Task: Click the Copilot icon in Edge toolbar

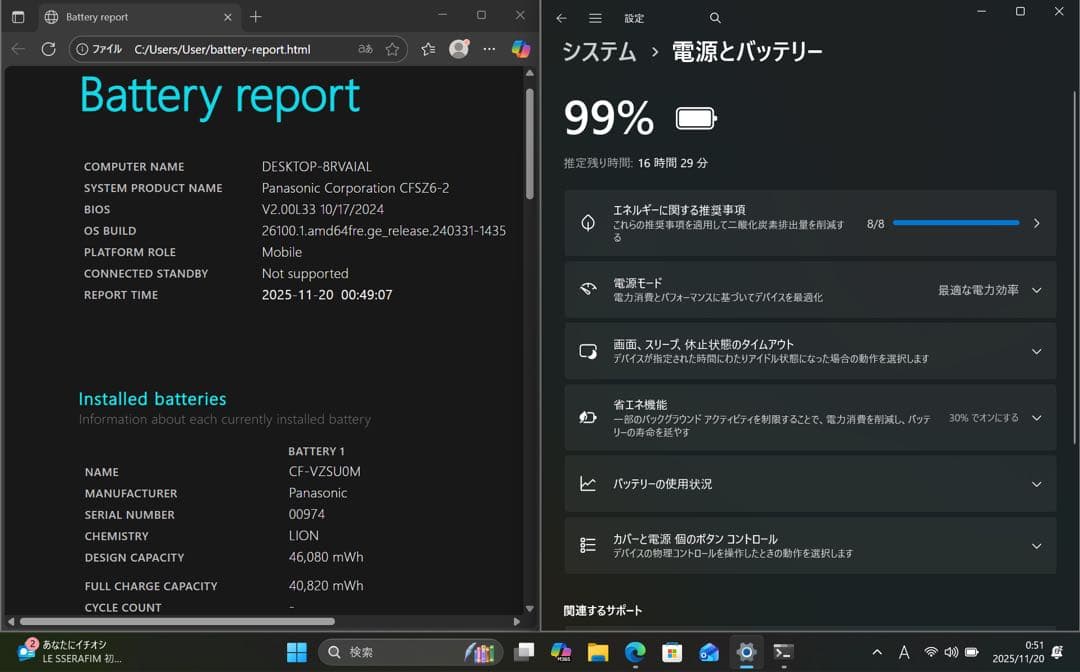Action: [x=521, y=48]
